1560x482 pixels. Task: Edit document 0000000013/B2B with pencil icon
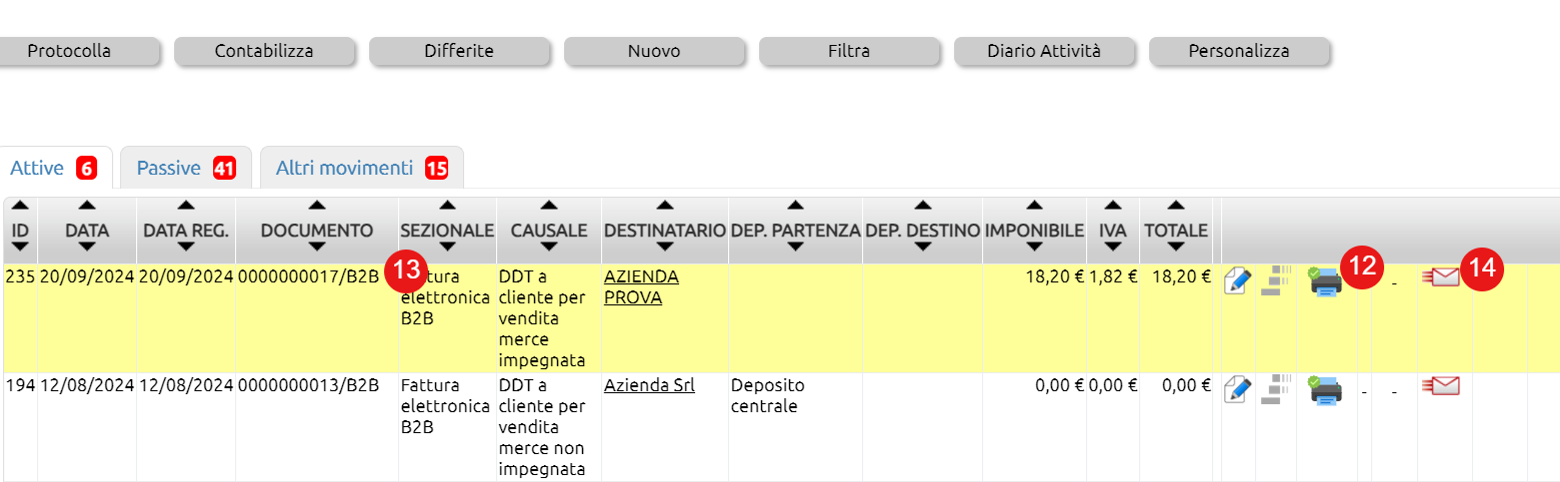(1238, 390)
